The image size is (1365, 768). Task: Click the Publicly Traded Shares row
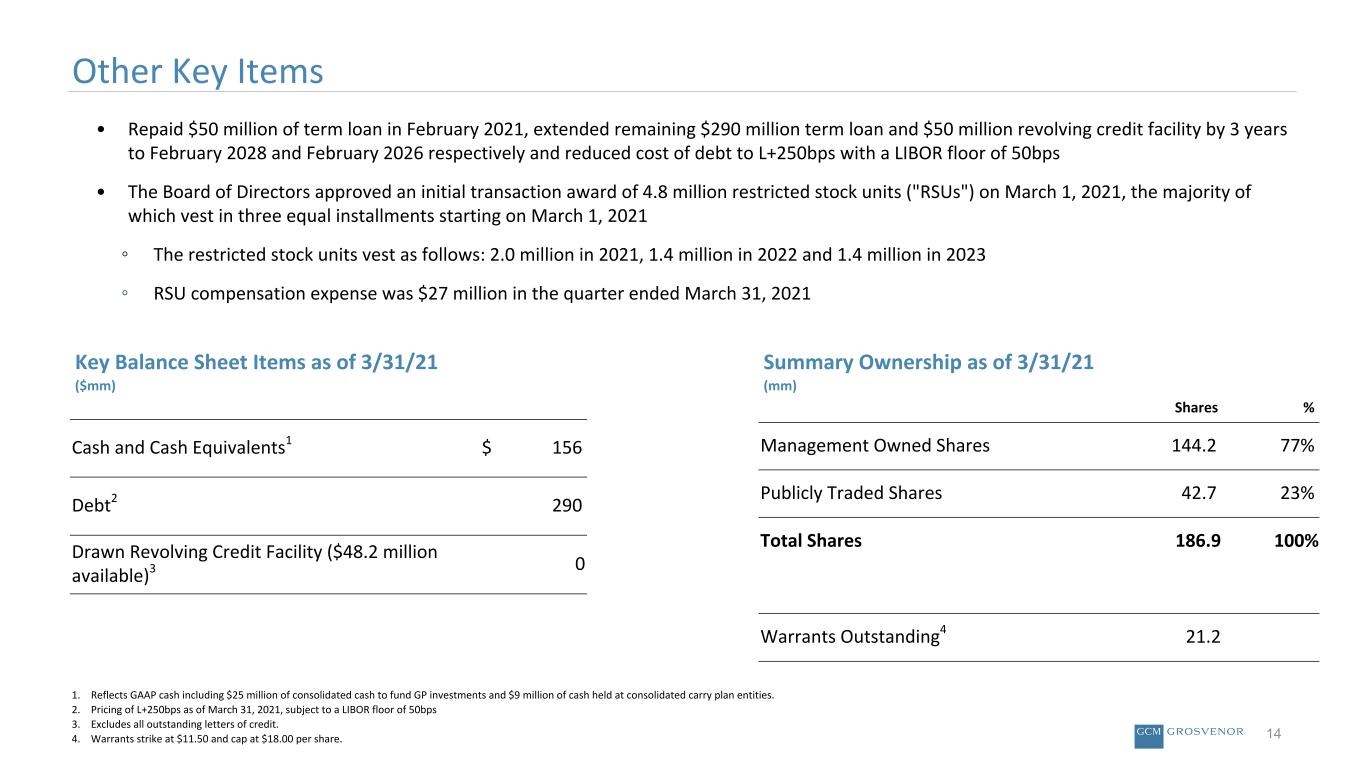(1038, 493)
